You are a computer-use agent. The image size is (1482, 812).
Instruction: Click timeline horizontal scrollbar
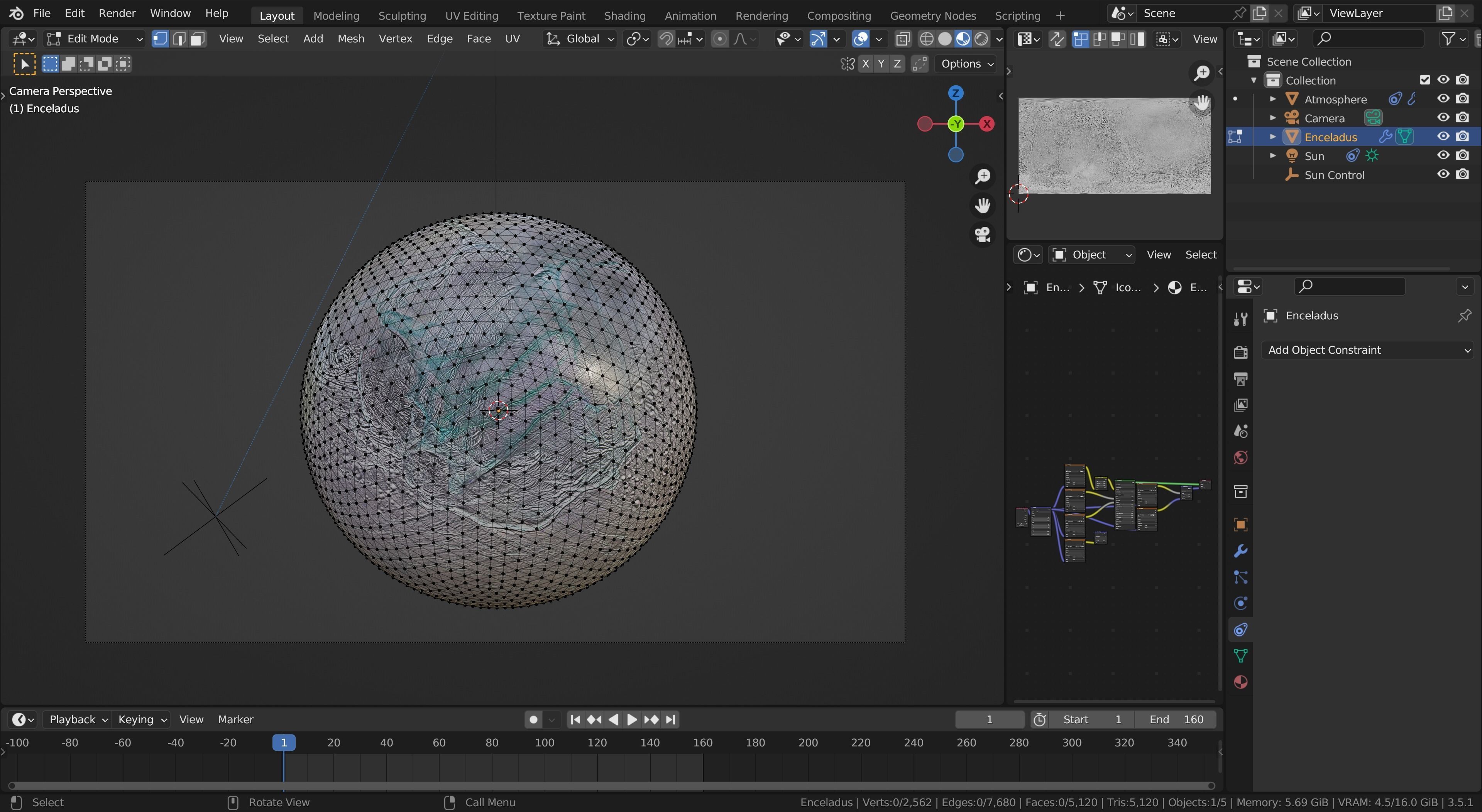click(x=612, y=785)
